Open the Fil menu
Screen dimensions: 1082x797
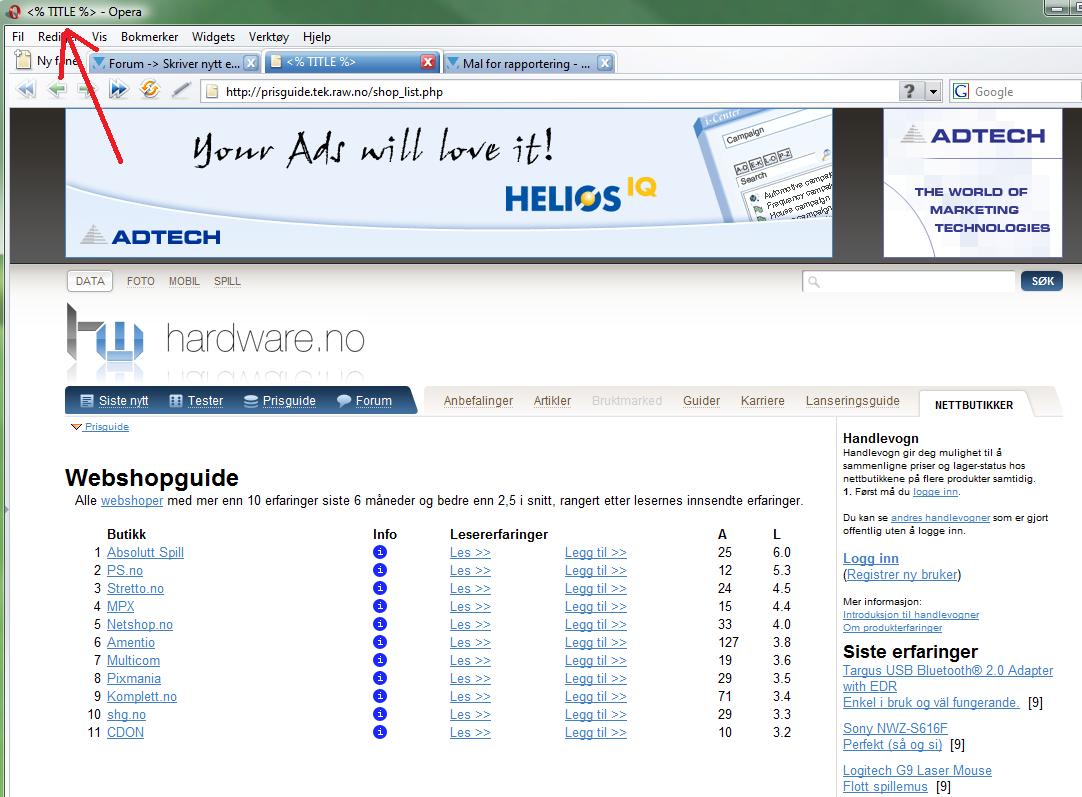[x=18, y=37]
